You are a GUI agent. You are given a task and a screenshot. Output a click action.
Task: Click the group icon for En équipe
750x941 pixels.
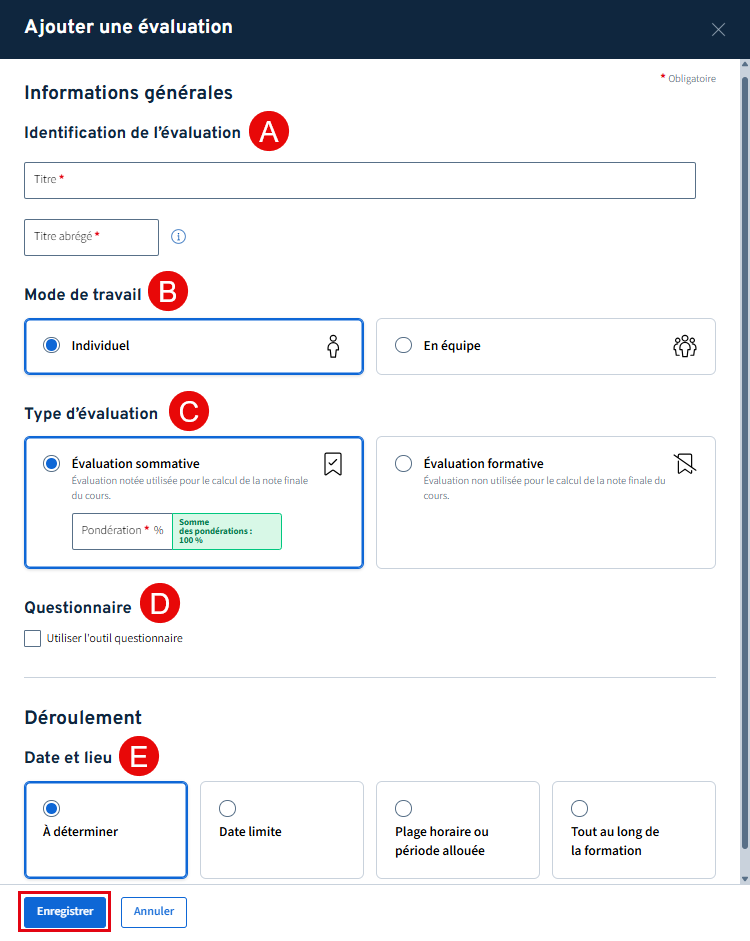pos(685,346)
